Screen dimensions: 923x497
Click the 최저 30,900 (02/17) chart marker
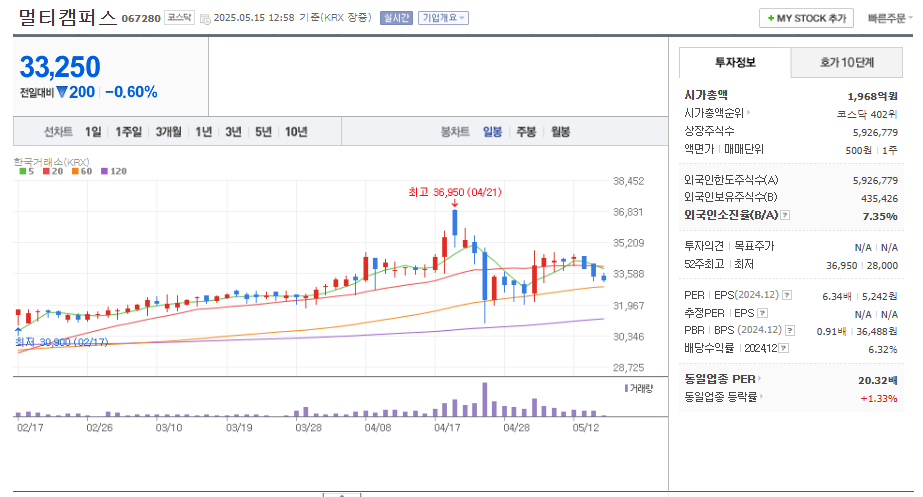[x=61, y=342]
